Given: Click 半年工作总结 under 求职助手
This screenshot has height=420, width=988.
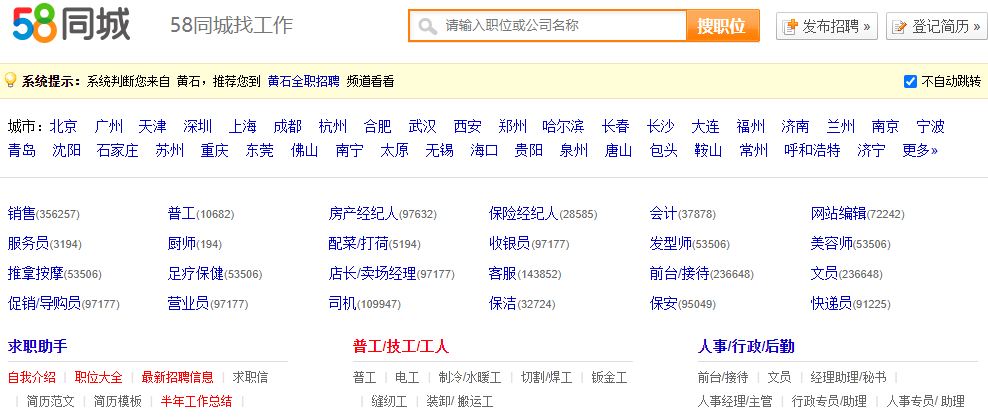Looking at the screenshot, I should (x=196, y=401).
